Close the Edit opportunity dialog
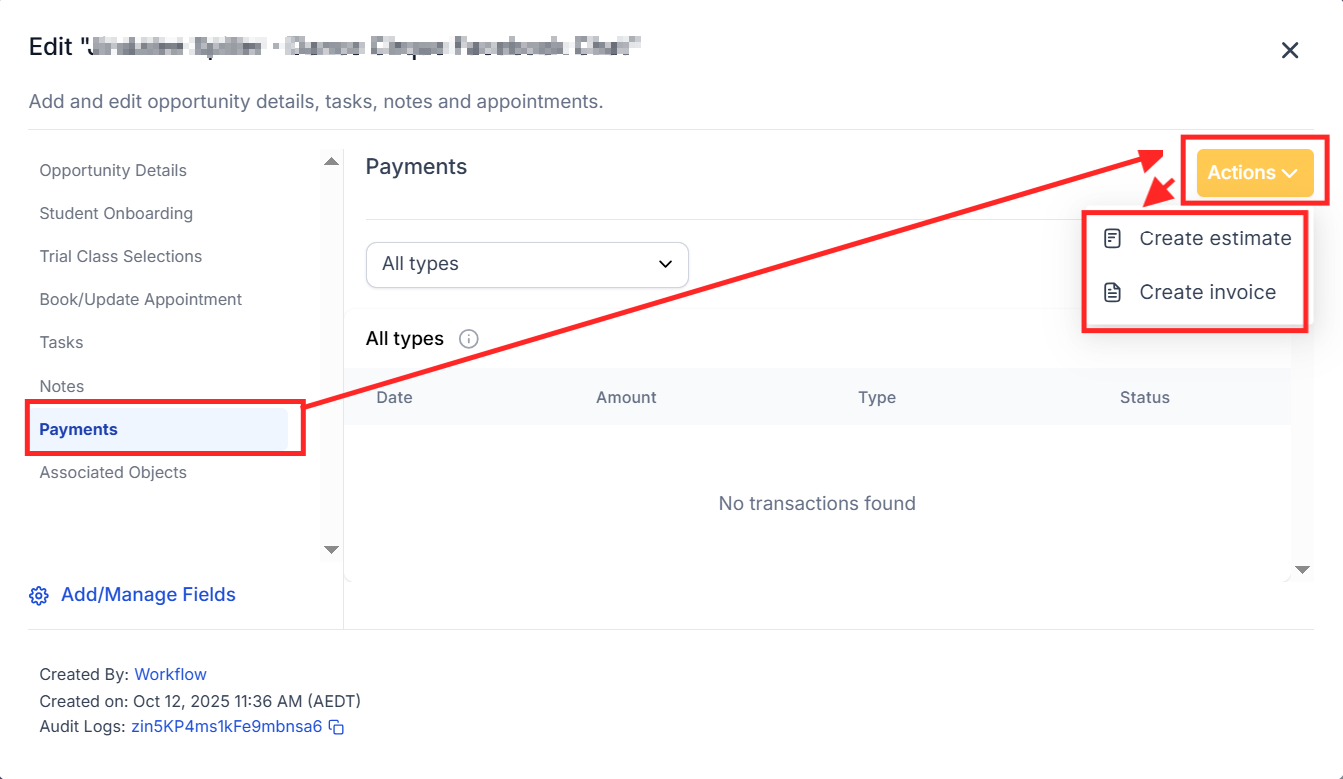The image size is (1343, 779). click(1290, 50)
